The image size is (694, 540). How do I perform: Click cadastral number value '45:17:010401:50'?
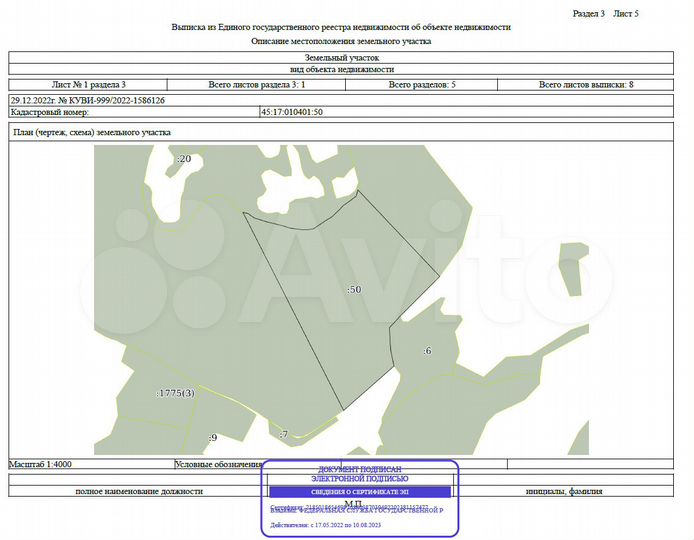click(292, 112)
